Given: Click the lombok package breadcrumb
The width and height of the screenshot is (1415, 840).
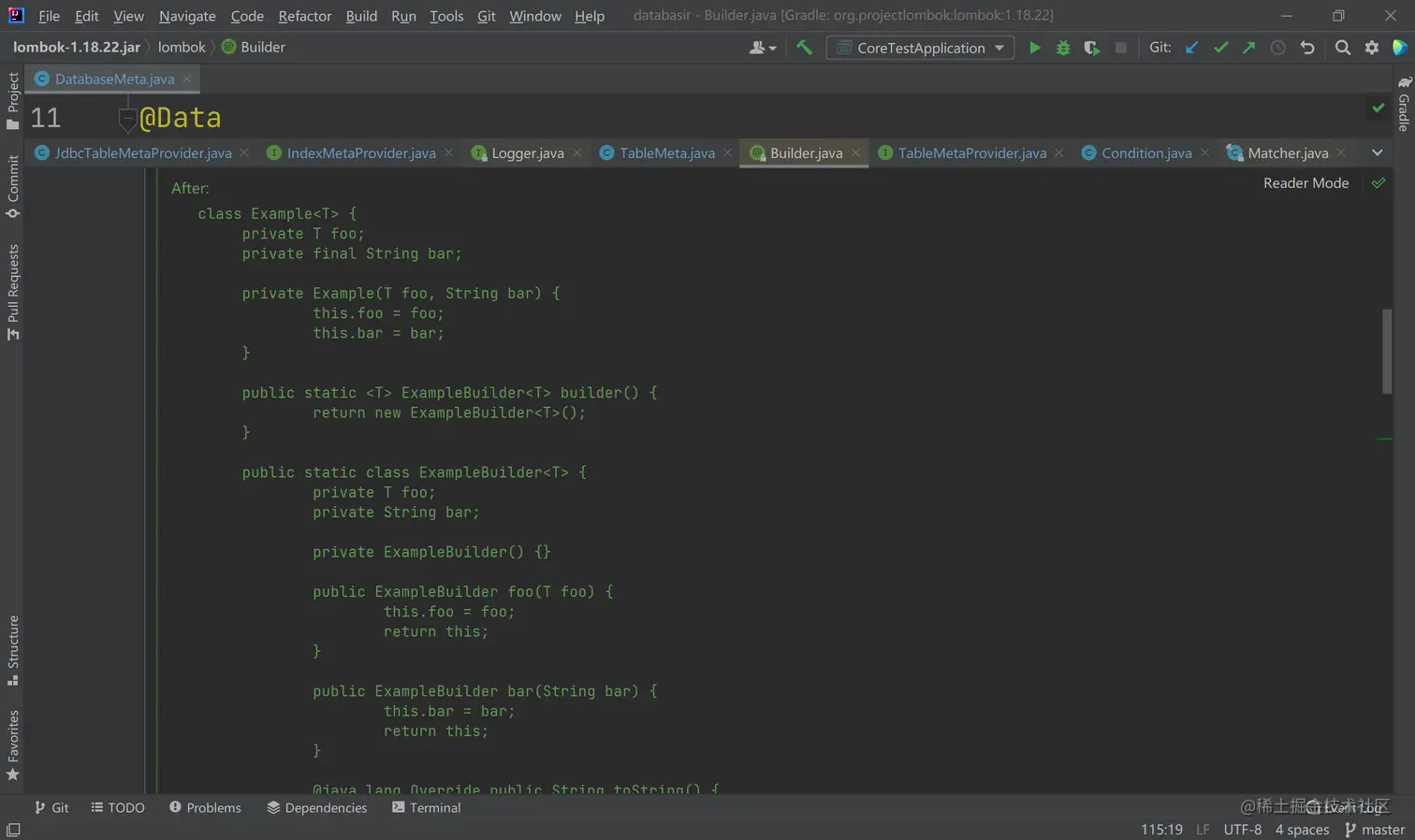Looking at the screenshot, I should [x=182, y=47].
